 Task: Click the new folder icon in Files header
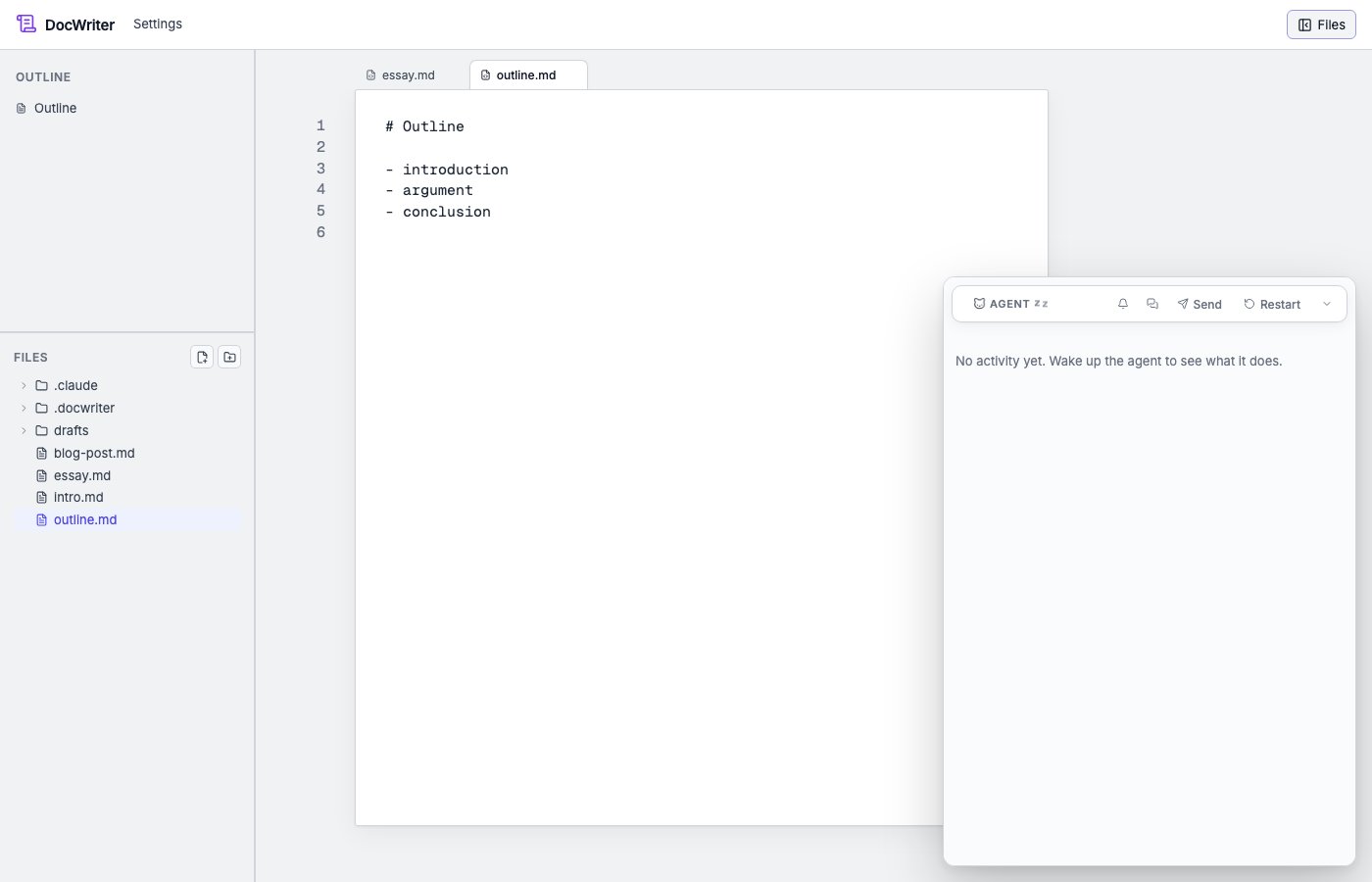(229, 357)
